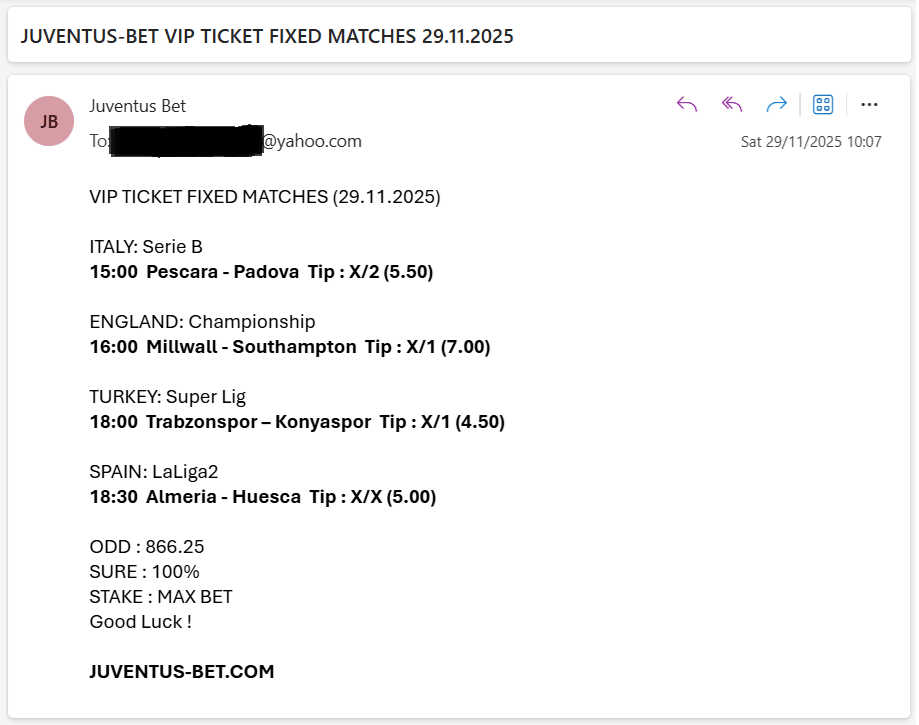Click the ODD : 866.25 text
Screen dimensions: 919x725
pyautogui.click(x=146, y=546)
